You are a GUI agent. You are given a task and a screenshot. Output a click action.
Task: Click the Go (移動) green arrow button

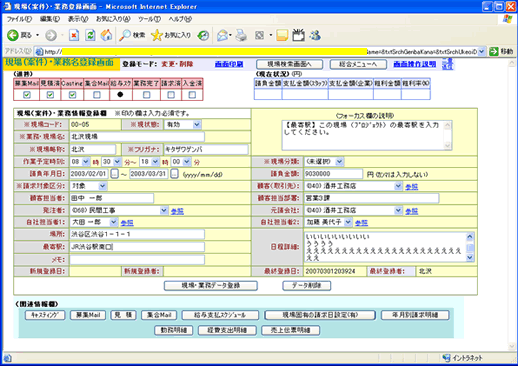[501, 51]
